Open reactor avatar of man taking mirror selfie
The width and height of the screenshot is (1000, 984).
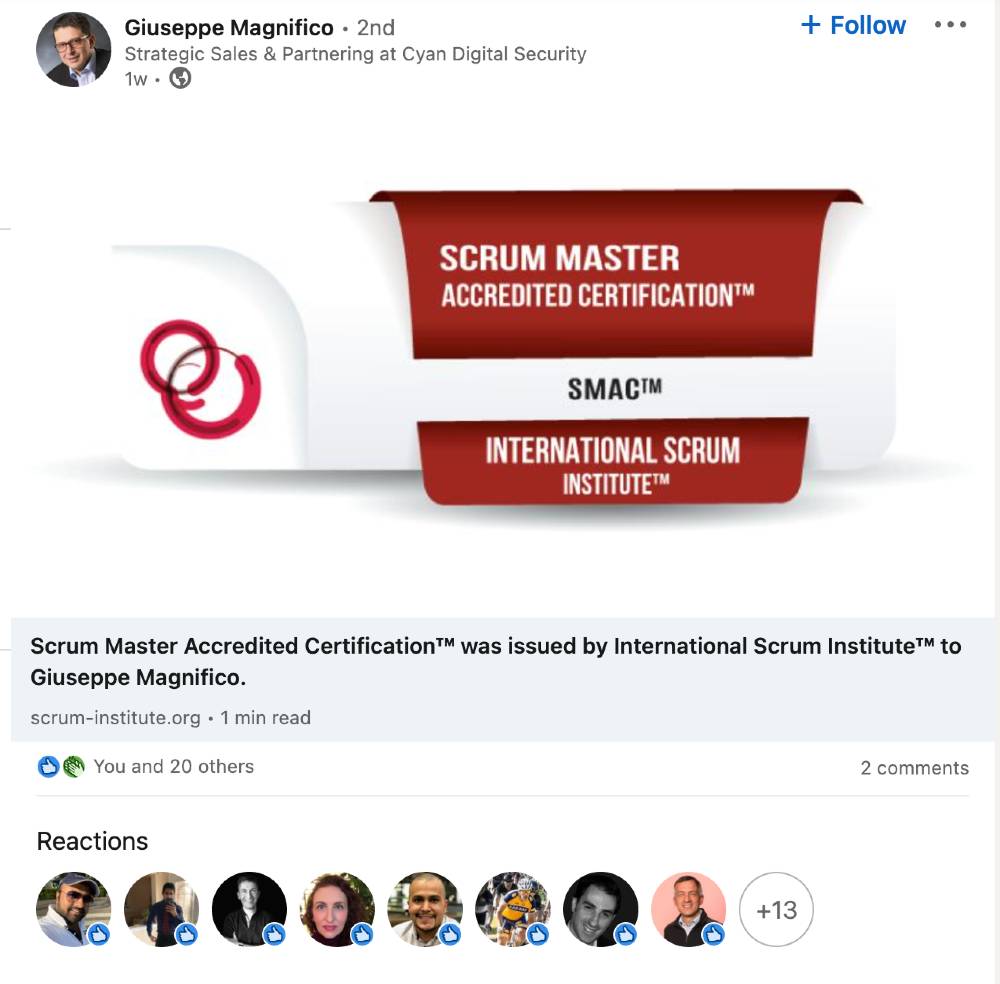tap(161, 909)
